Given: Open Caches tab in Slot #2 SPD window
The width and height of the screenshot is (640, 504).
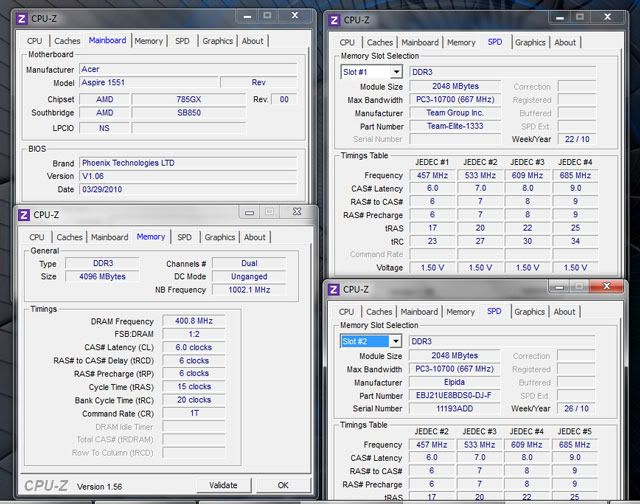Looking at the screenshot, I should point(379,312).
